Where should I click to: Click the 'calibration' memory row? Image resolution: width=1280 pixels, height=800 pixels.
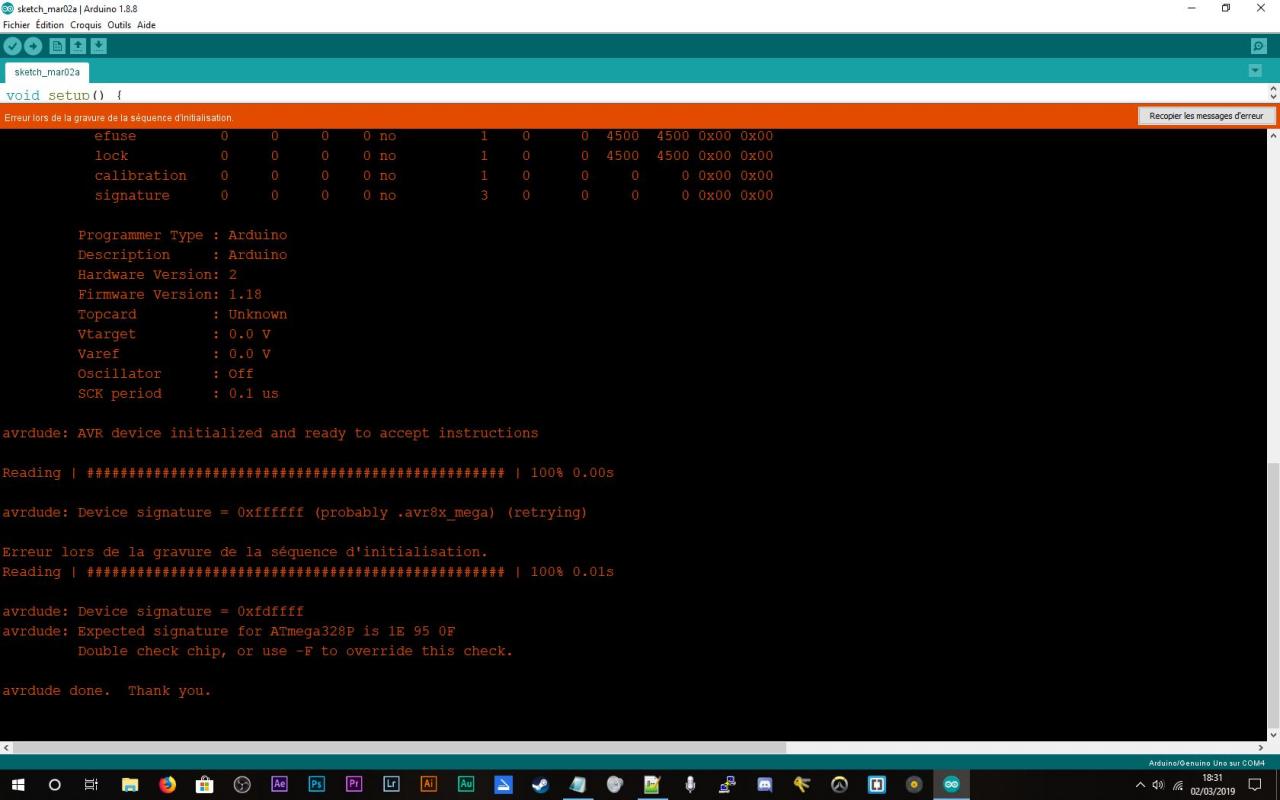click(434, 175)
